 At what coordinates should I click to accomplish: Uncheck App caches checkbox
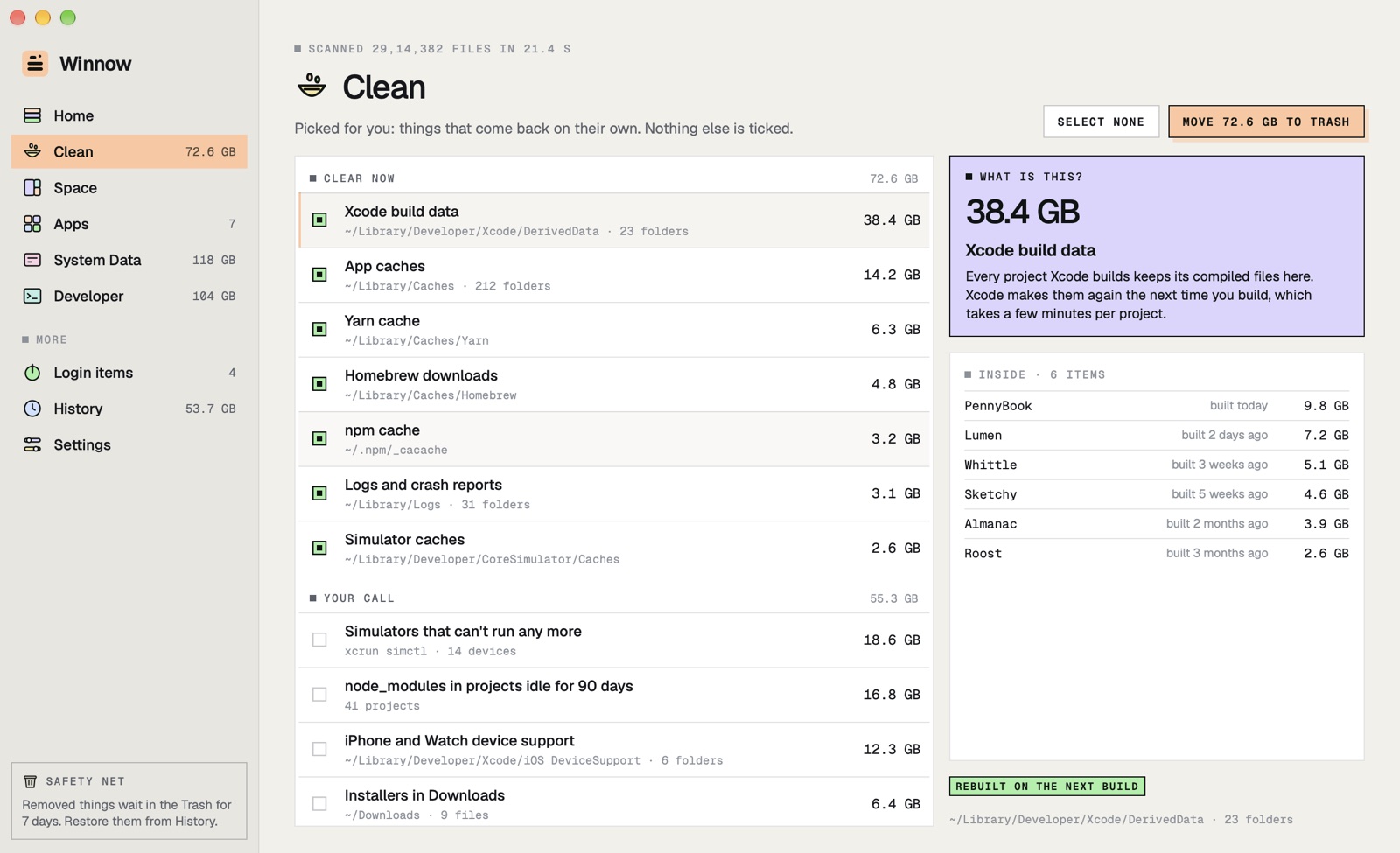point(319,275)
